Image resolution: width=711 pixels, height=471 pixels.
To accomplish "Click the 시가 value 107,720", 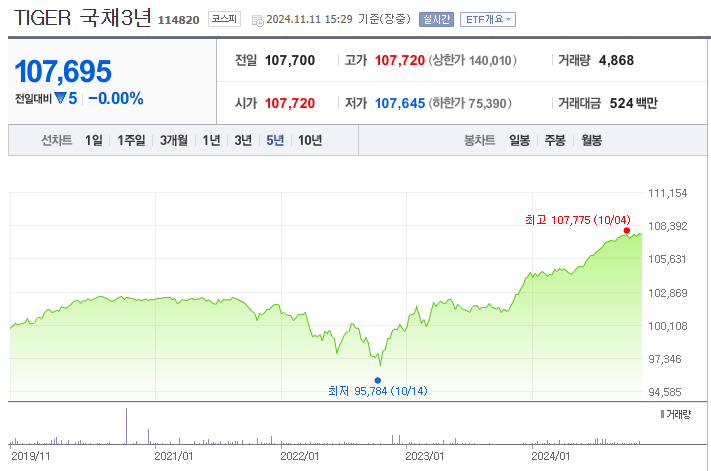I will click(x=290, y=103).
